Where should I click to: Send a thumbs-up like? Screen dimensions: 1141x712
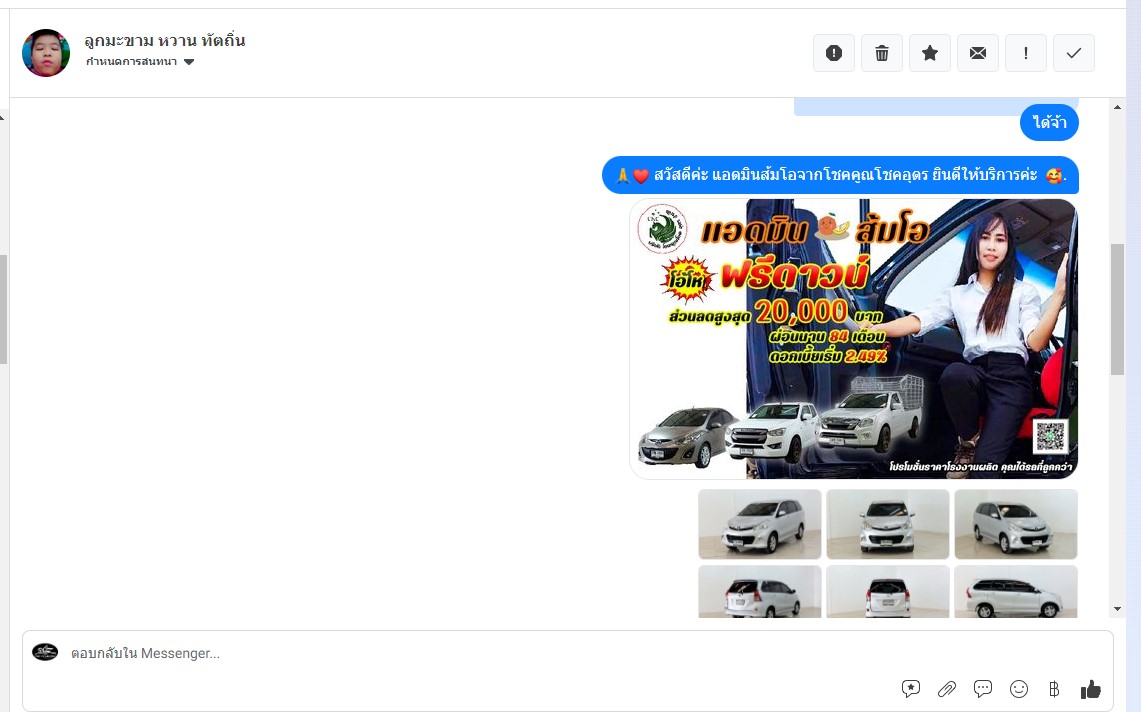[x=1090, y=689]
